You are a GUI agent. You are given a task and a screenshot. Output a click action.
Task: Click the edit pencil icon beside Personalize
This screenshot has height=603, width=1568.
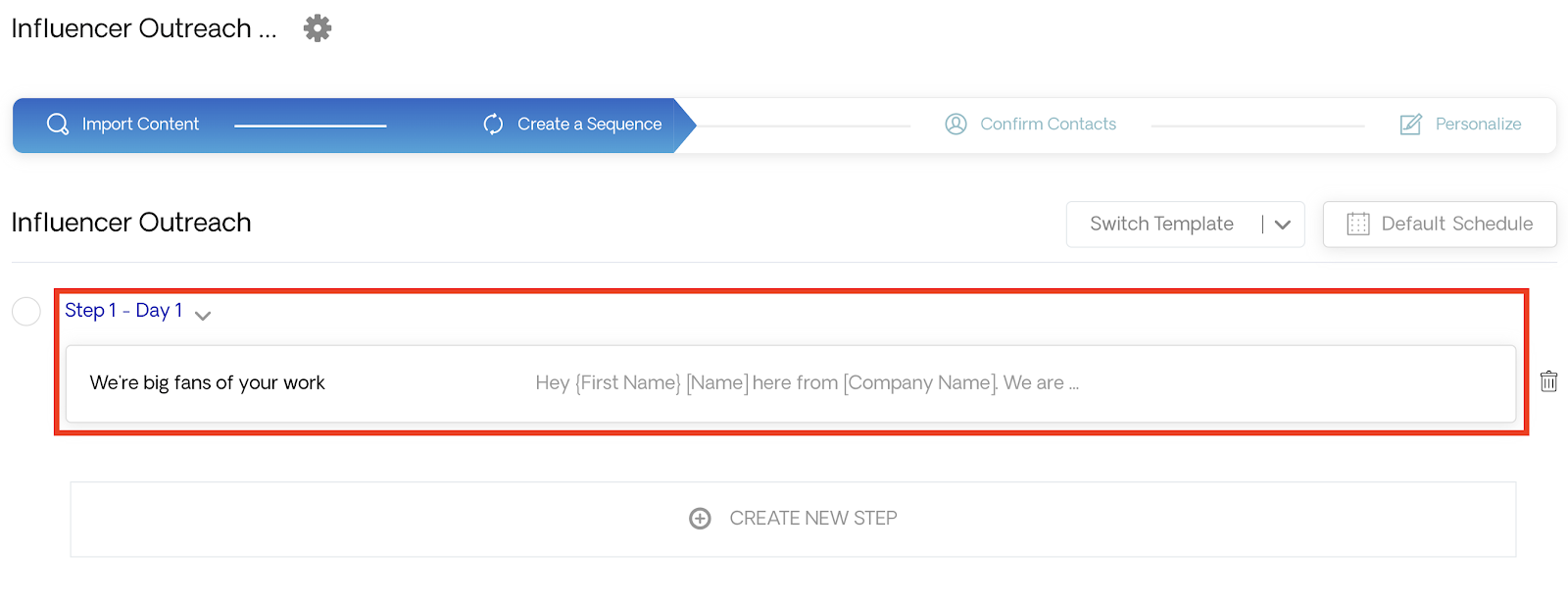click(1410, 125)
